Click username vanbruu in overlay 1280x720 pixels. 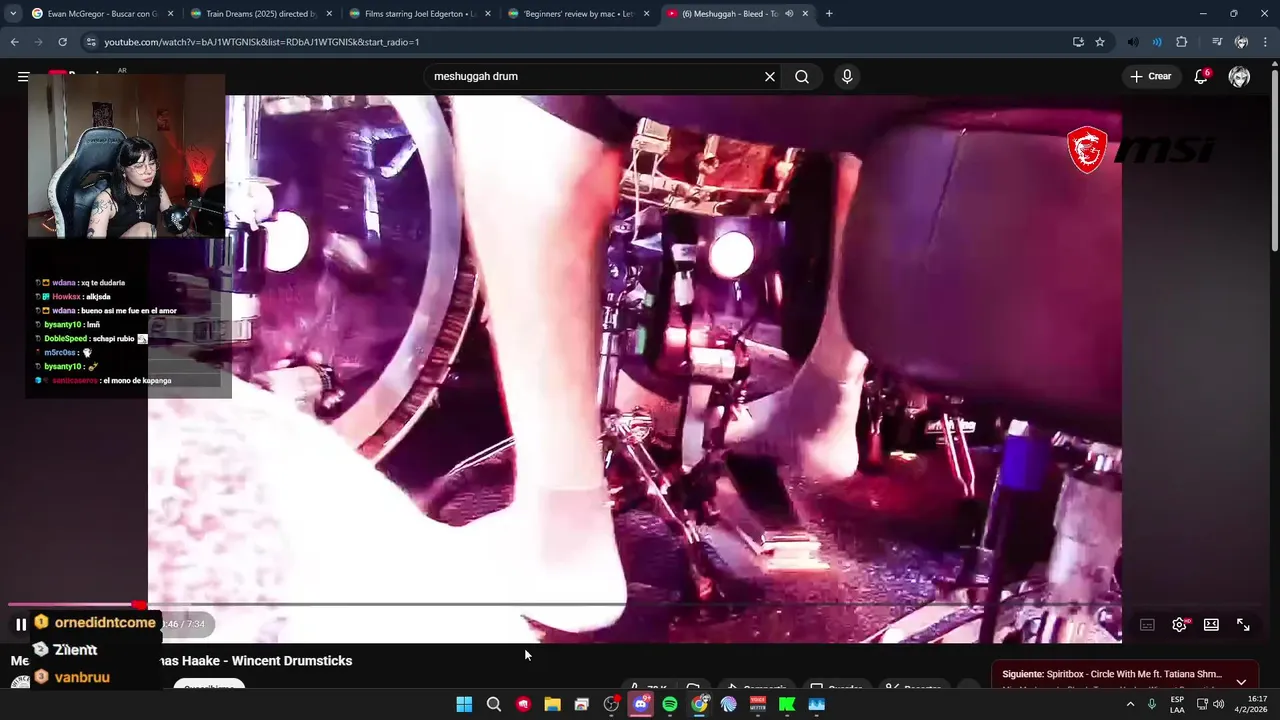coord(82,677)
